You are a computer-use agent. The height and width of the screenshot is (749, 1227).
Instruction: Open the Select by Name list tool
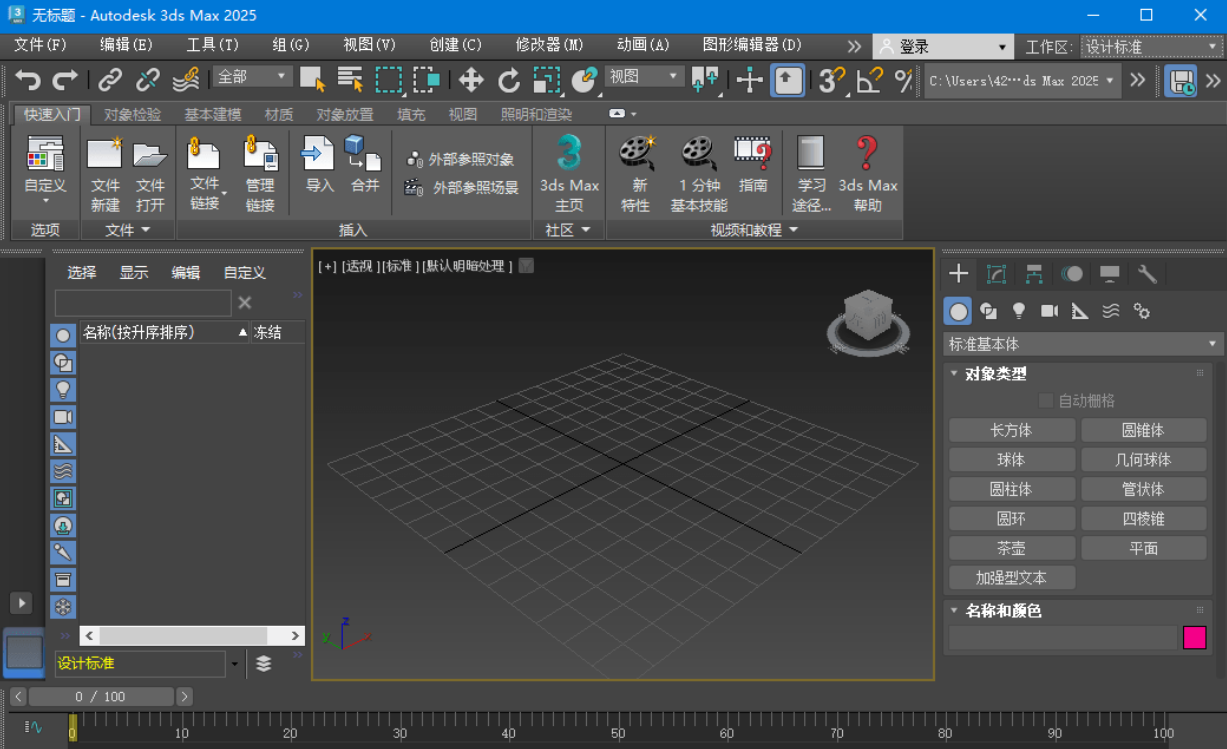click(x=350, y=80)
